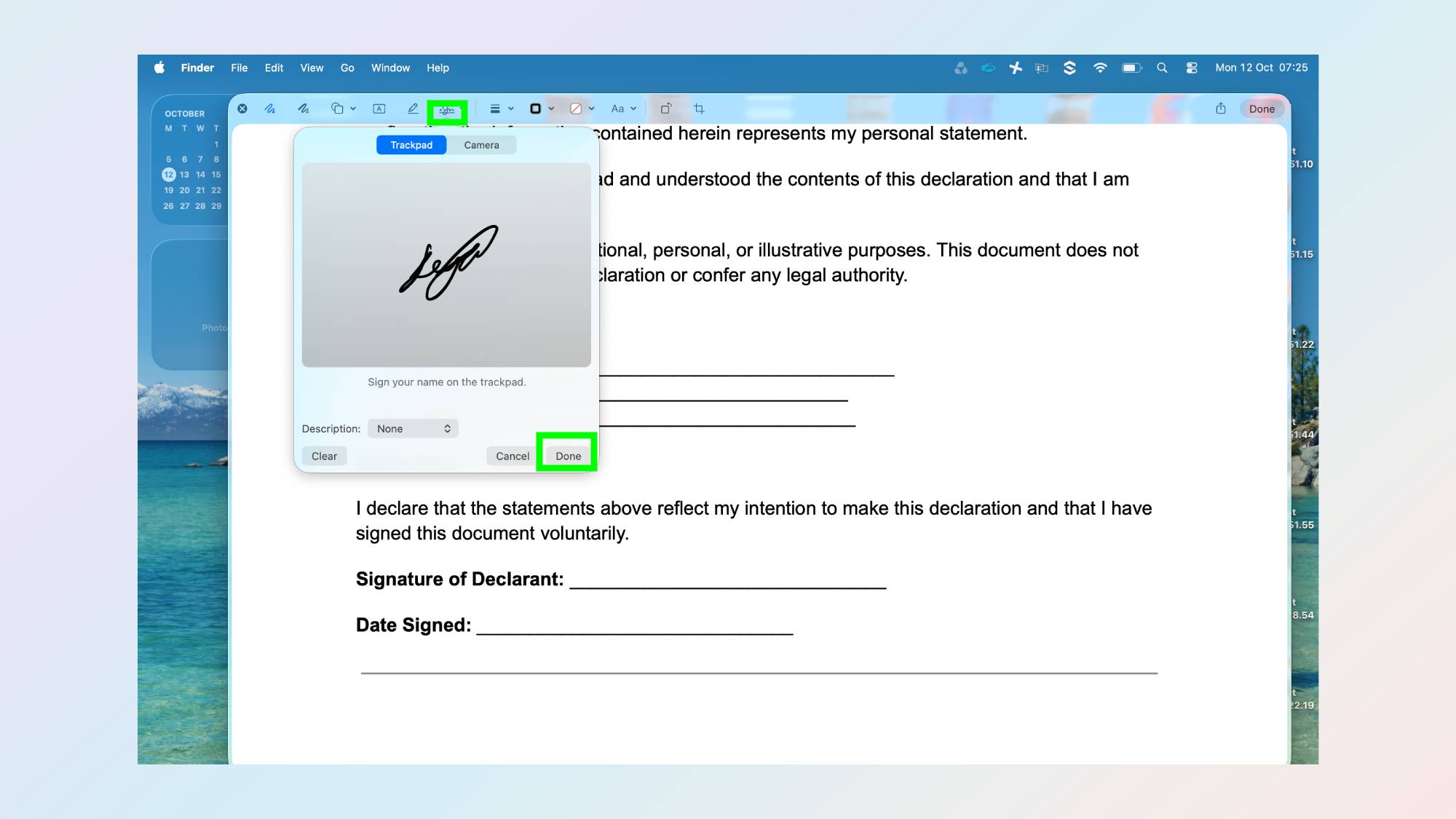Select the Highlight pen tool

(413, 108)
